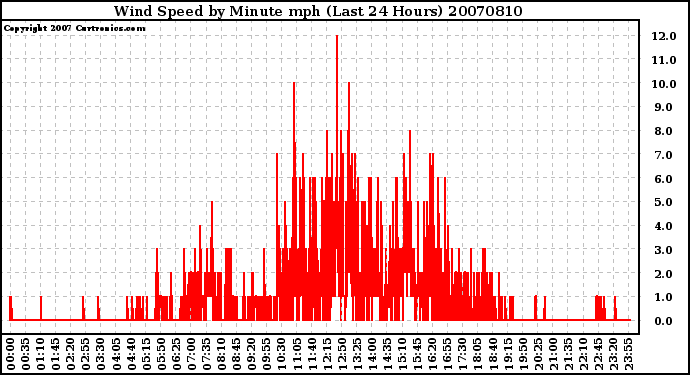Click the 20:25 time label
This screenshot has height=375, width=690.
pos(538,354)
